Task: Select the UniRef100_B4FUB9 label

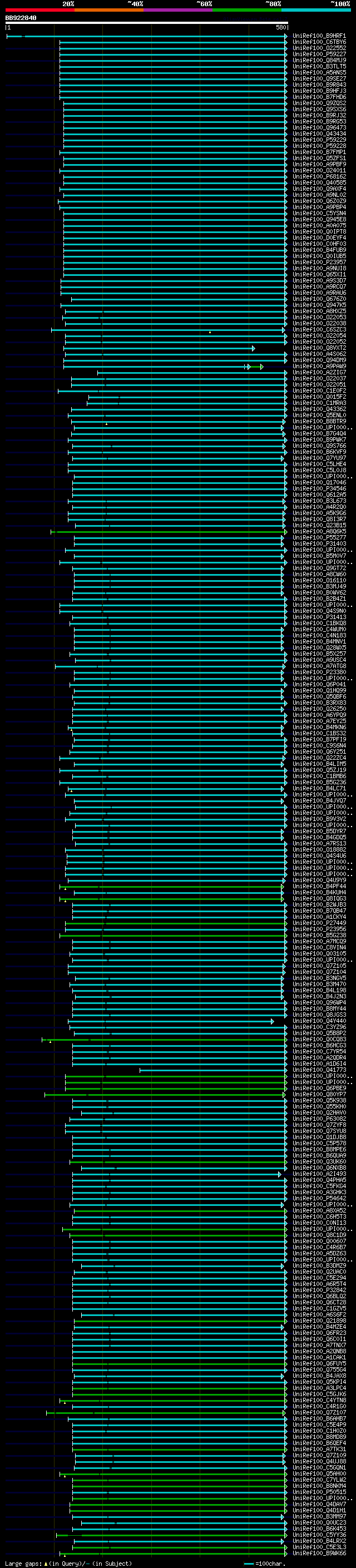Action: pos(319,250)
